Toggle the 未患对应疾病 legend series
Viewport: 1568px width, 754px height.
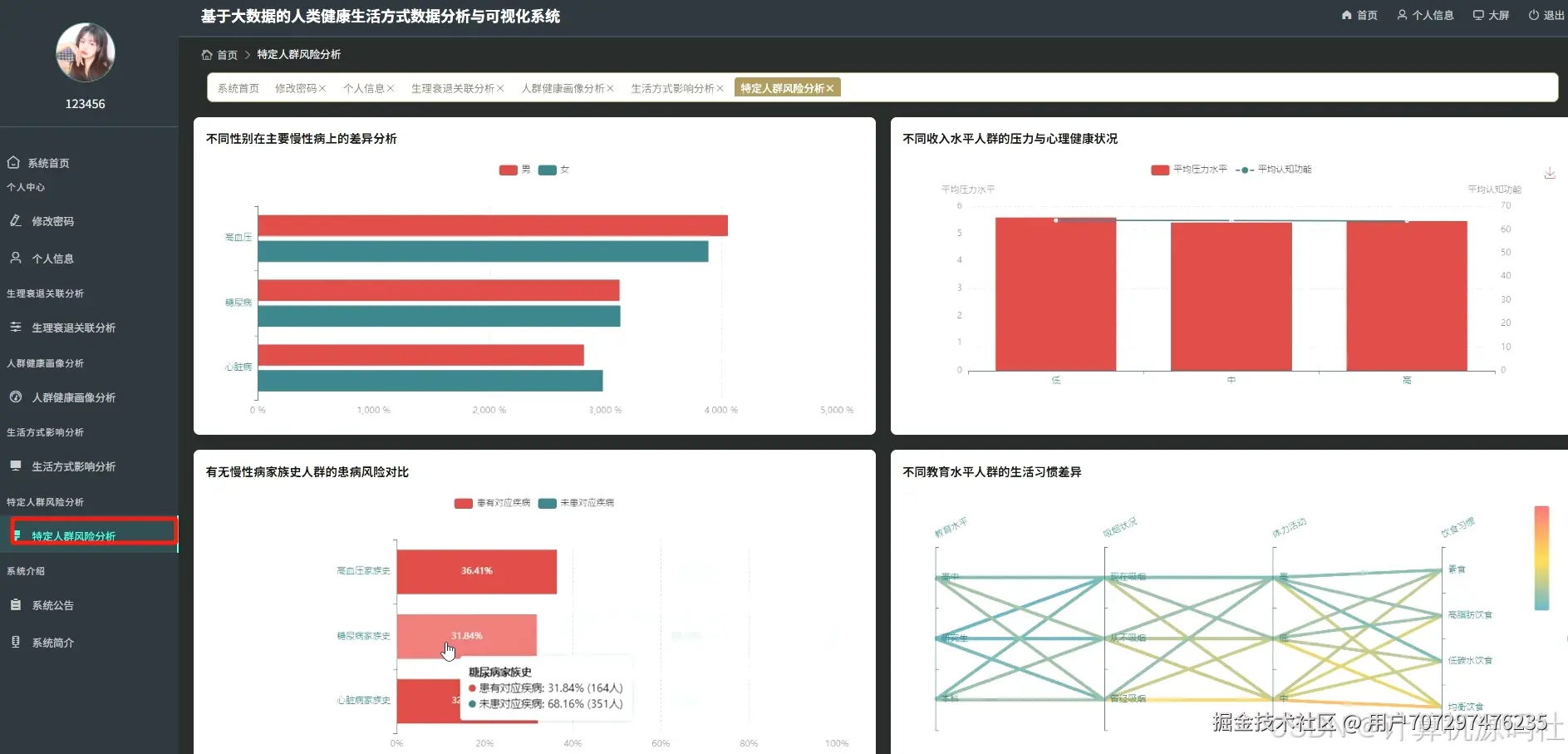click(x=577, y=503)
